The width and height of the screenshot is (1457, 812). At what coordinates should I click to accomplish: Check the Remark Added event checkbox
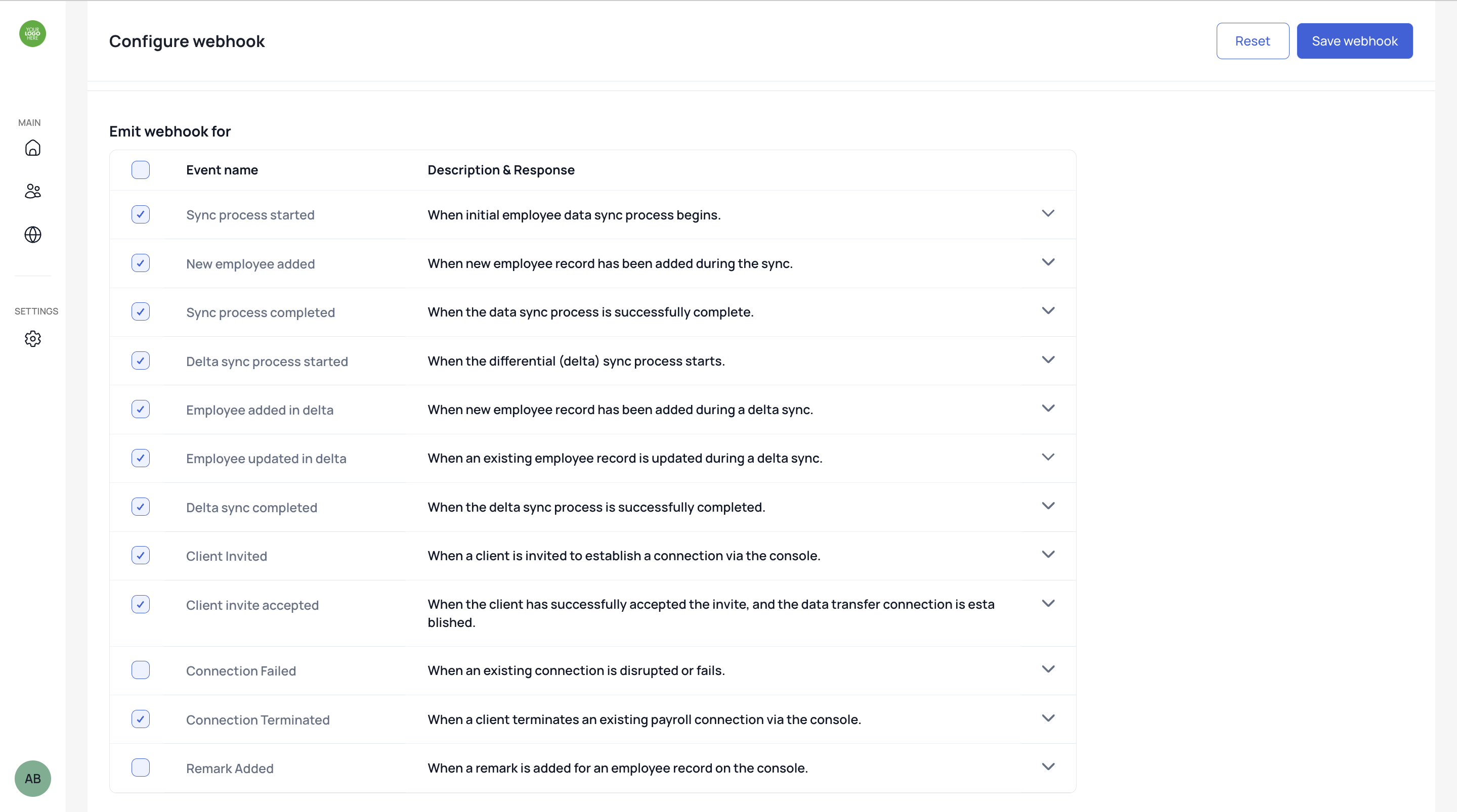click(x=140, y=768)
